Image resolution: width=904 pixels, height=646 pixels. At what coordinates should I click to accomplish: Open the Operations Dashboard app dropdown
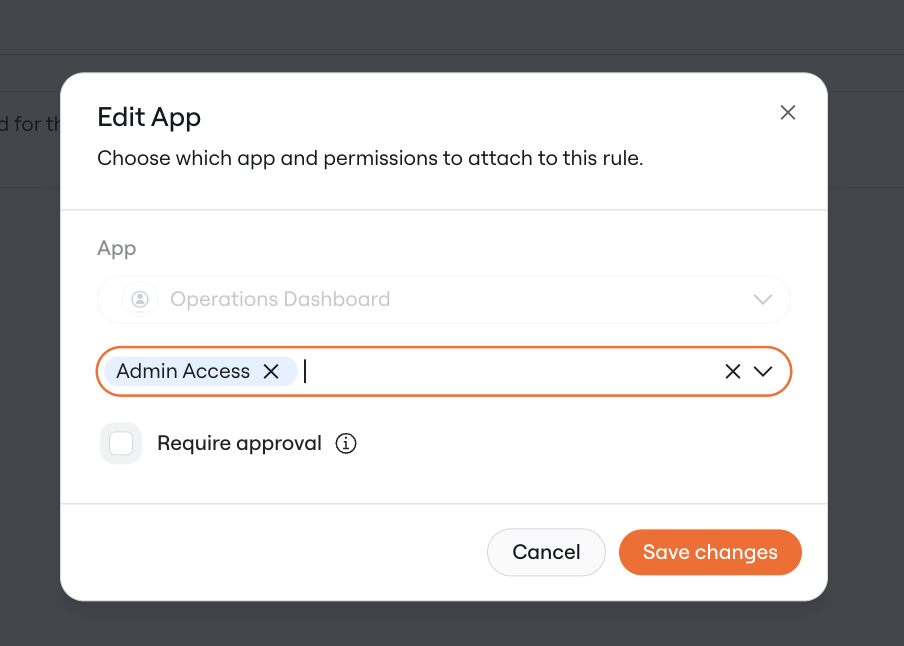[443, 299]
